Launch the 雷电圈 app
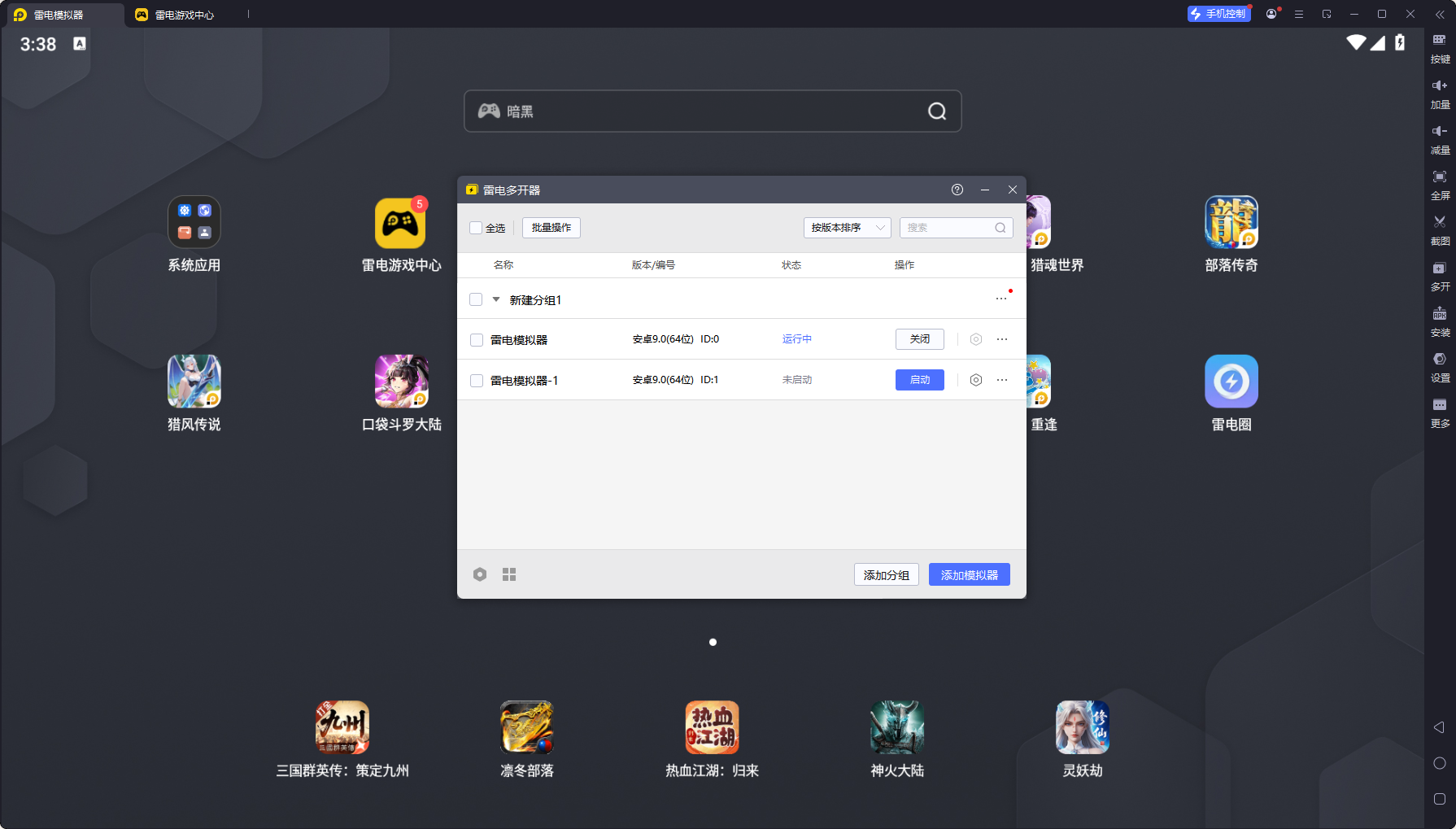This screenshot has width=1456, height=829. [1231, 382]
